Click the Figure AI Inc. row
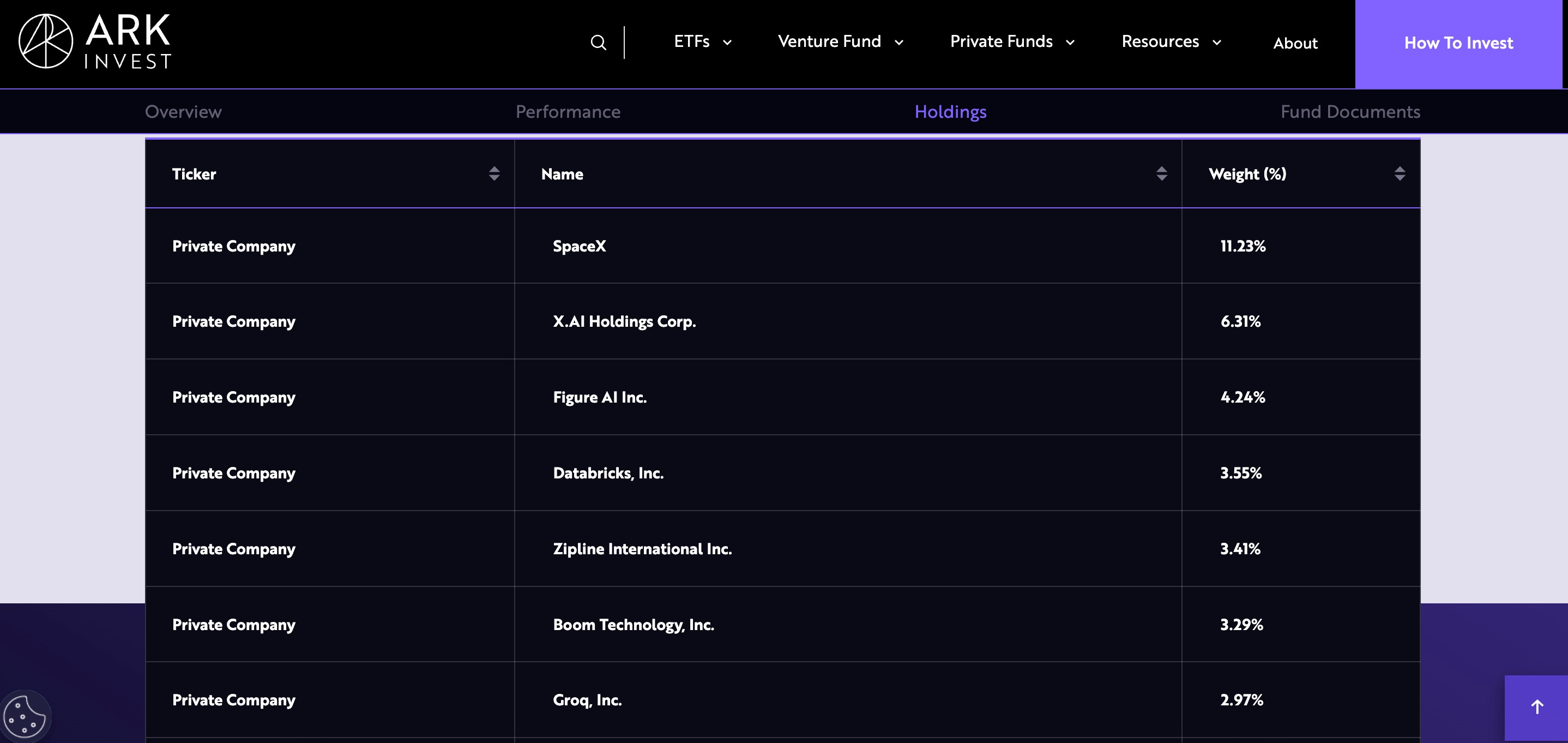This screenshot has width=1568, height=743. pyautogui.click(x=599, y=398)
